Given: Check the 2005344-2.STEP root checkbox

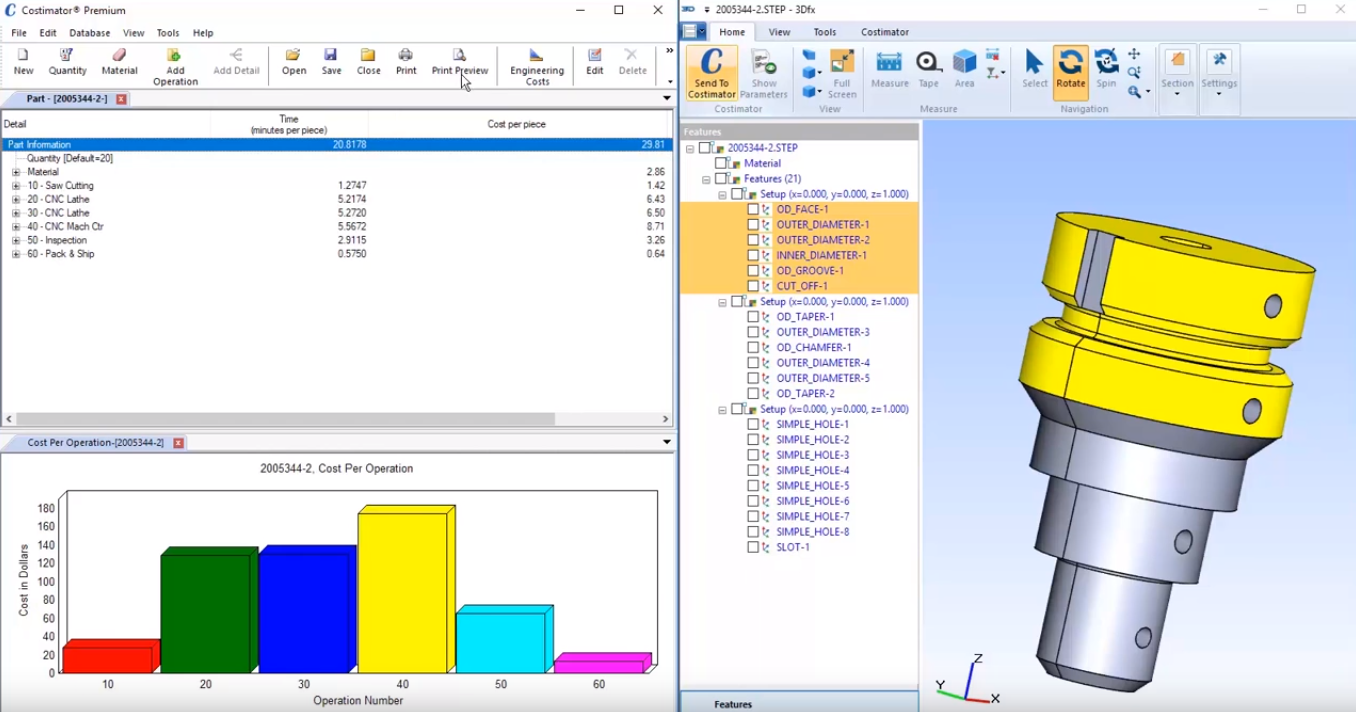Looking at the screenshot, I should point(705,148).
